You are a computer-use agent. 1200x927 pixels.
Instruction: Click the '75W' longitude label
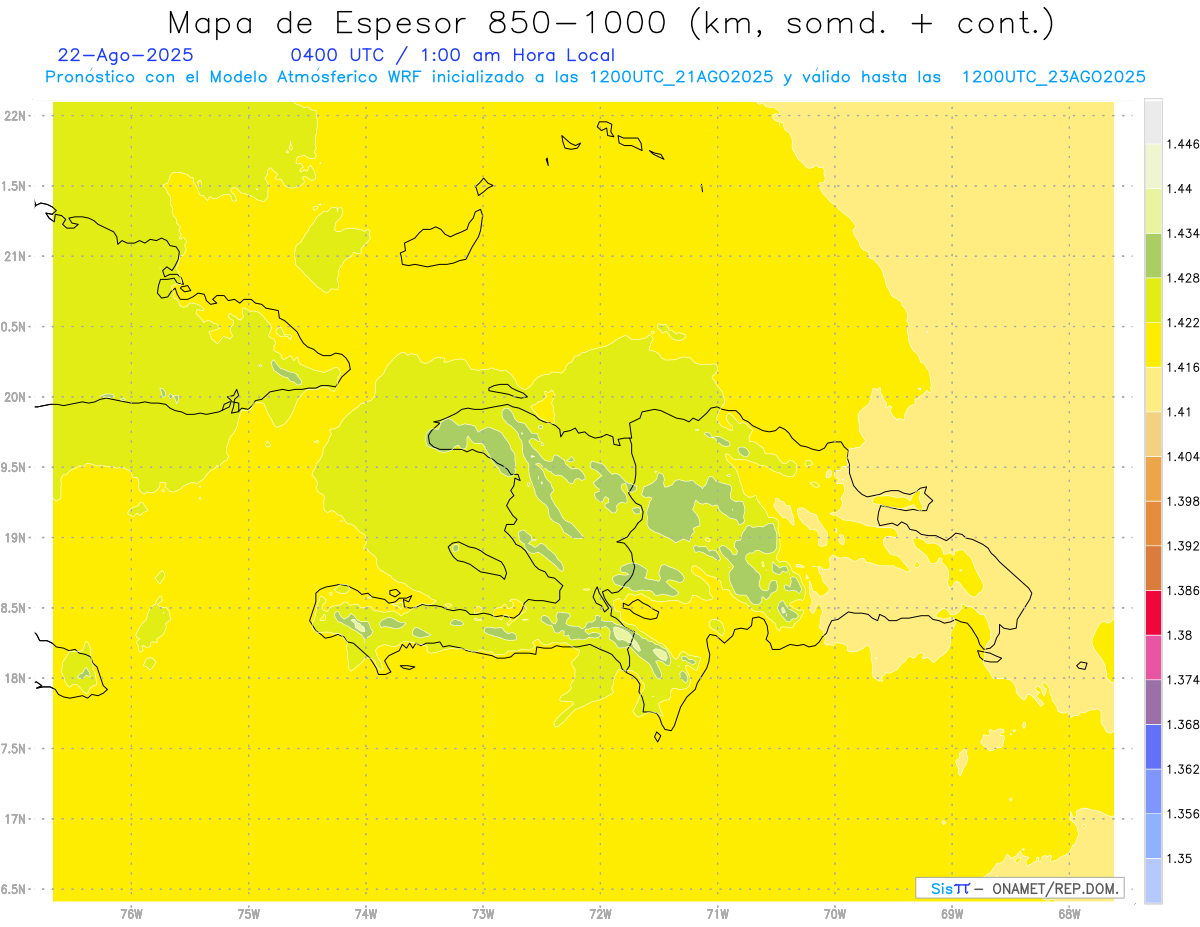click(x=249, y=913)
